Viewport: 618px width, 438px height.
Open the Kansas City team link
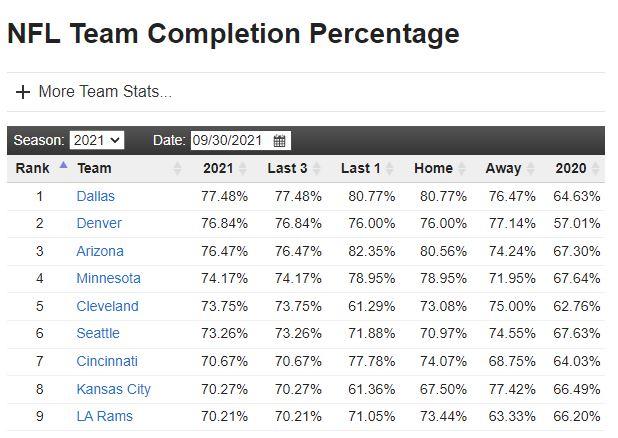[x=113, y=389]
